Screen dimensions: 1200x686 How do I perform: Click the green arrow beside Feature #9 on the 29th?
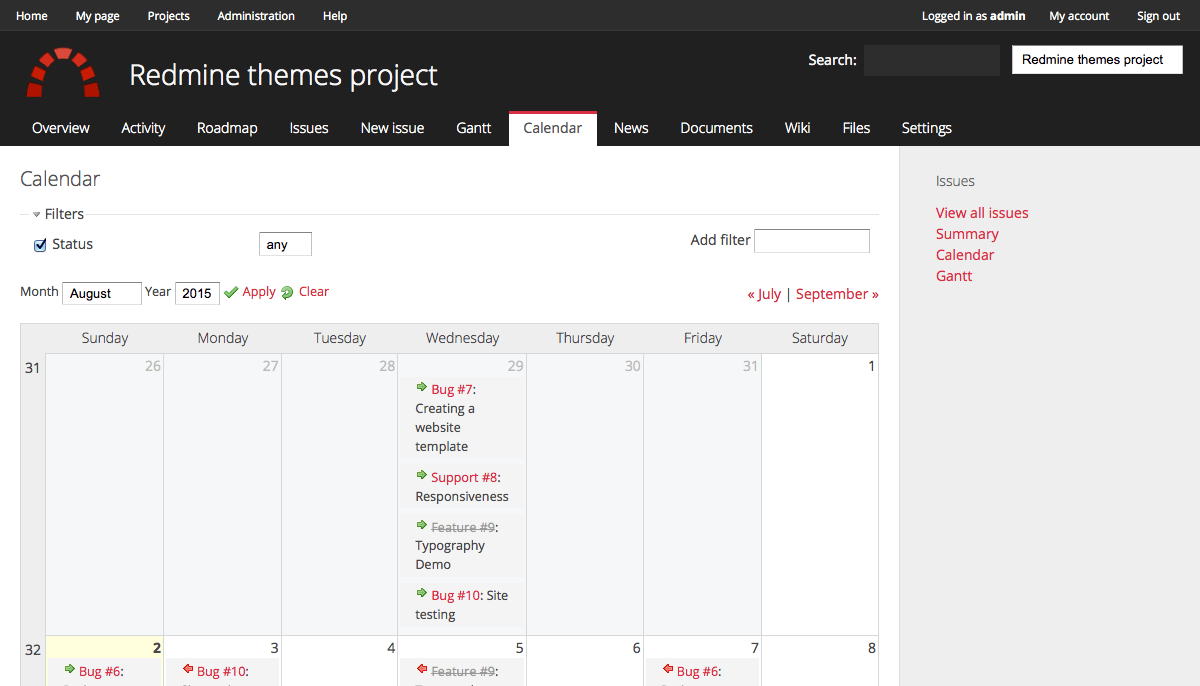click(x=421, y=526)
